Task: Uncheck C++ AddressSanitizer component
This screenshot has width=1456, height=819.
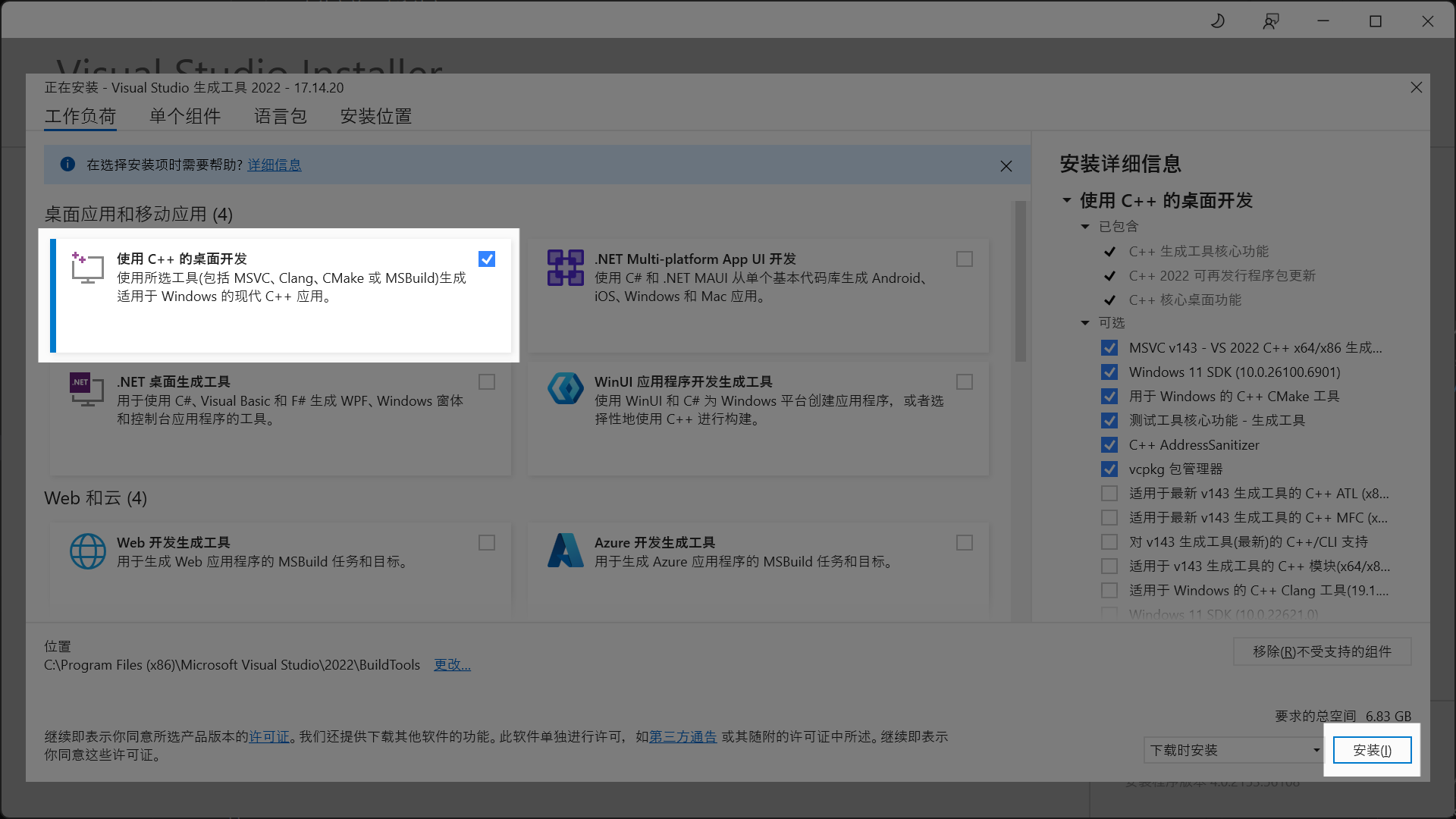Action: [1109, 445]
